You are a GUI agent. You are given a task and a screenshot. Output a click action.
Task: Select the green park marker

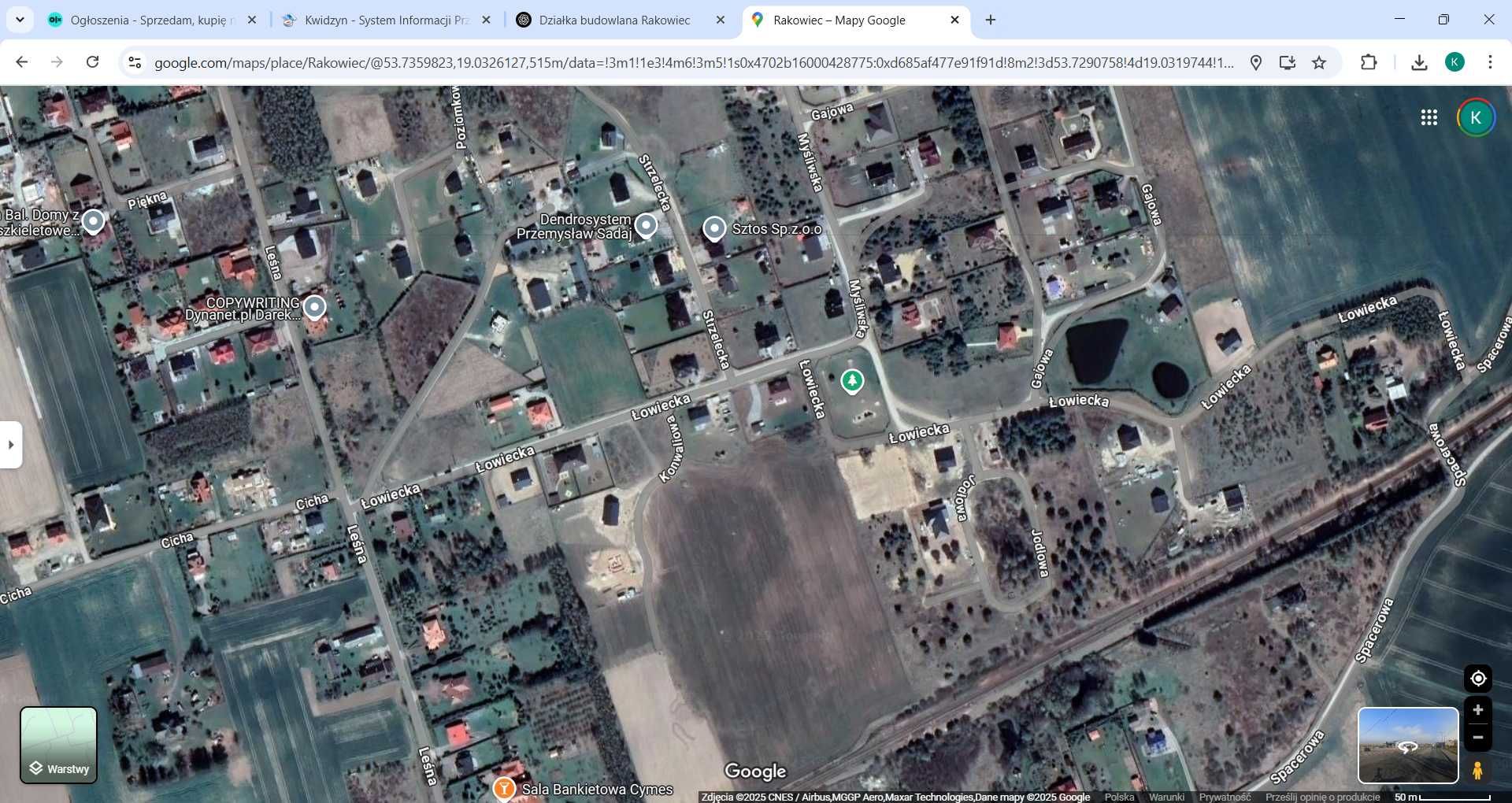[852, 381]
